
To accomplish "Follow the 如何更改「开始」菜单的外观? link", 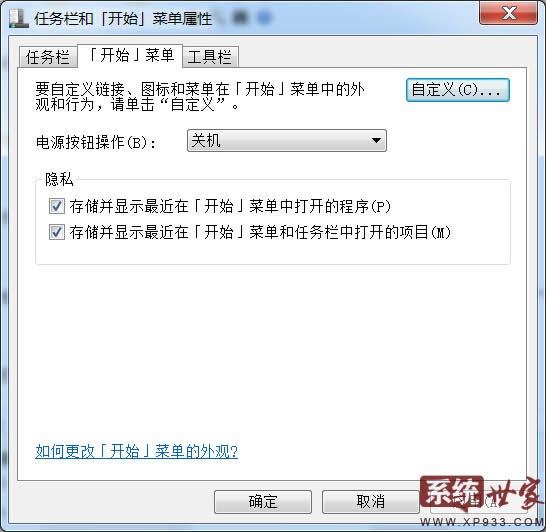I will 136,452.
